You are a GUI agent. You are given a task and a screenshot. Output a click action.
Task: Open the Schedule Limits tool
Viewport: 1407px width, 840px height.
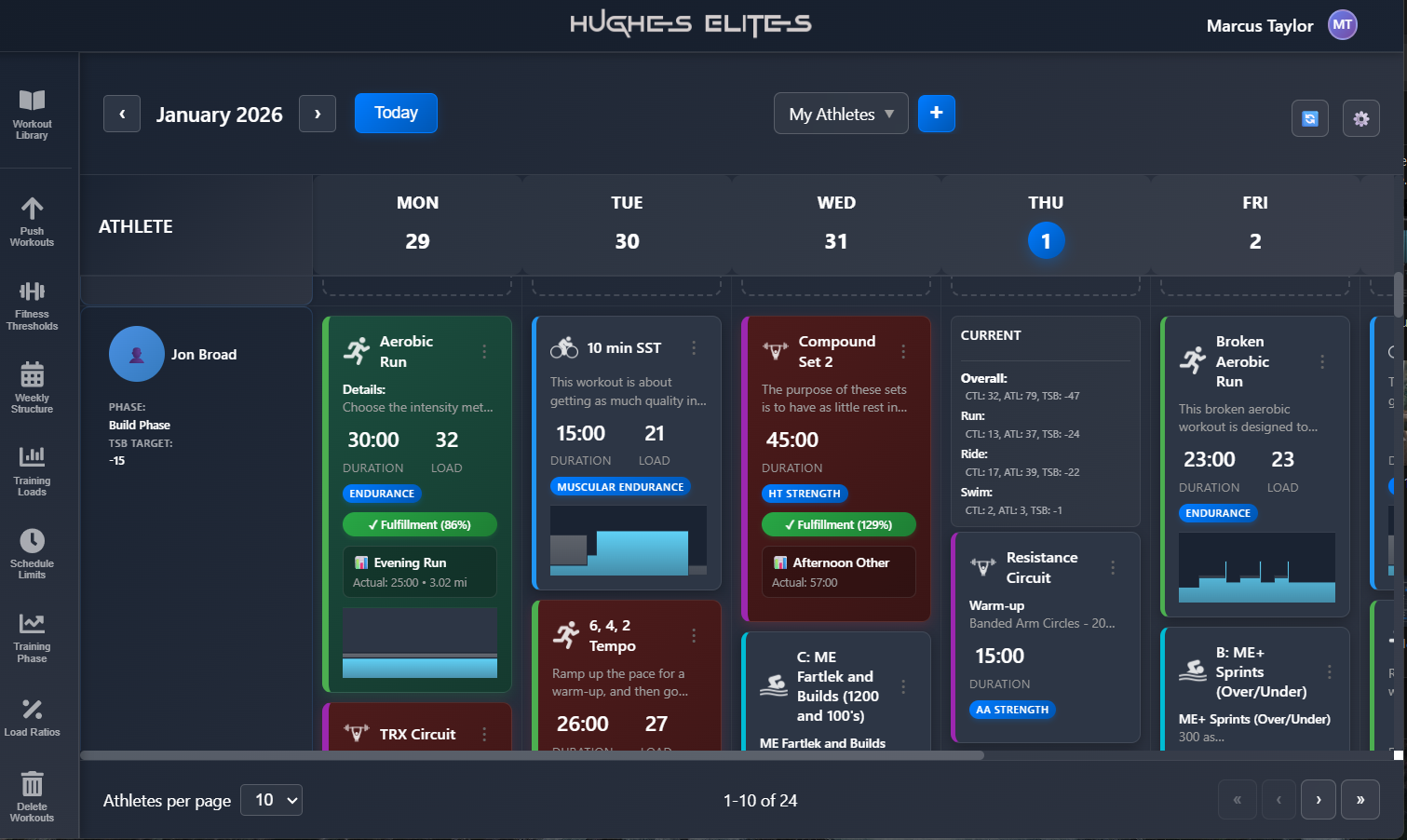click(x=33, y=552)
